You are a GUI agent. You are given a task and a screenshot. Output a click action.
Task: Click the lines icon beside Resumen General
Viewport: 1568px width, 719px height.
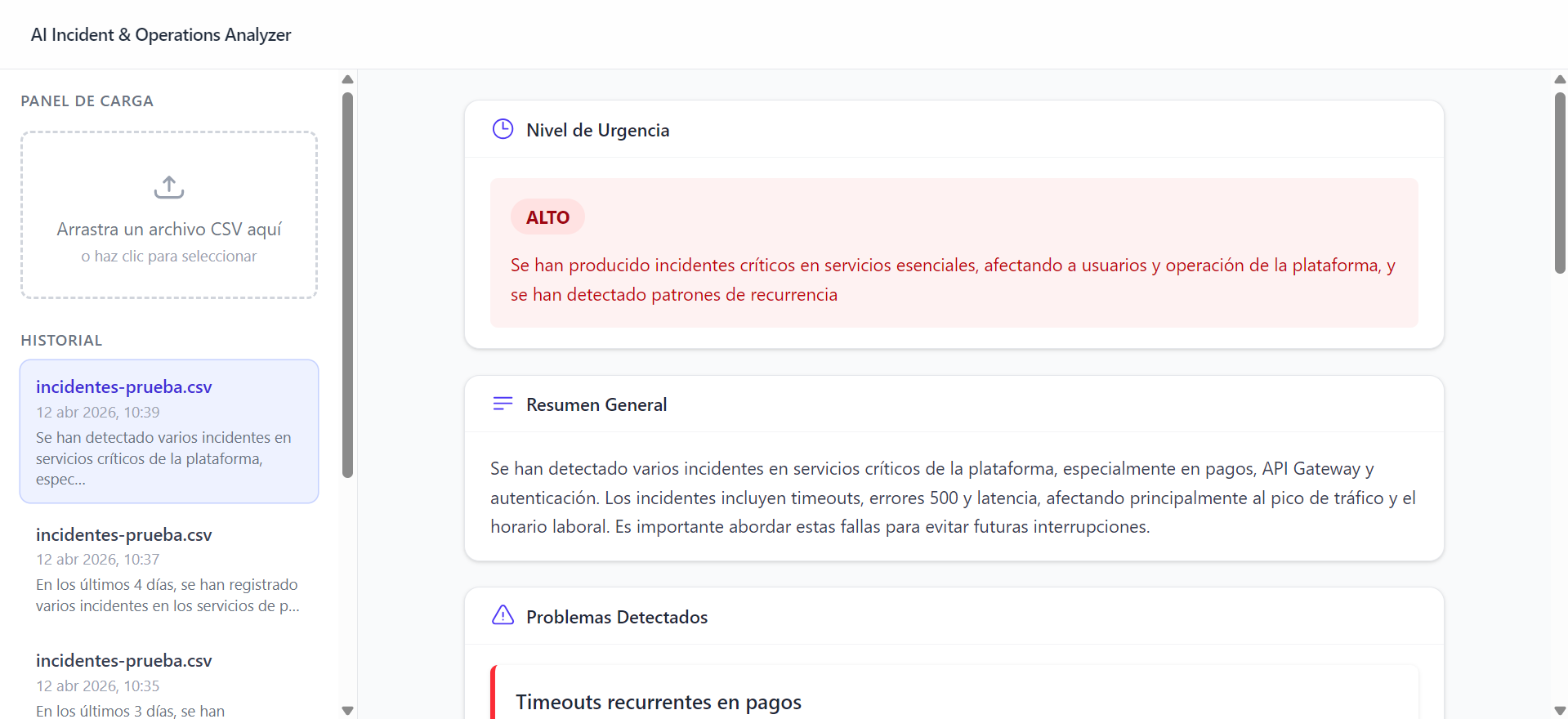click(503, 404)
